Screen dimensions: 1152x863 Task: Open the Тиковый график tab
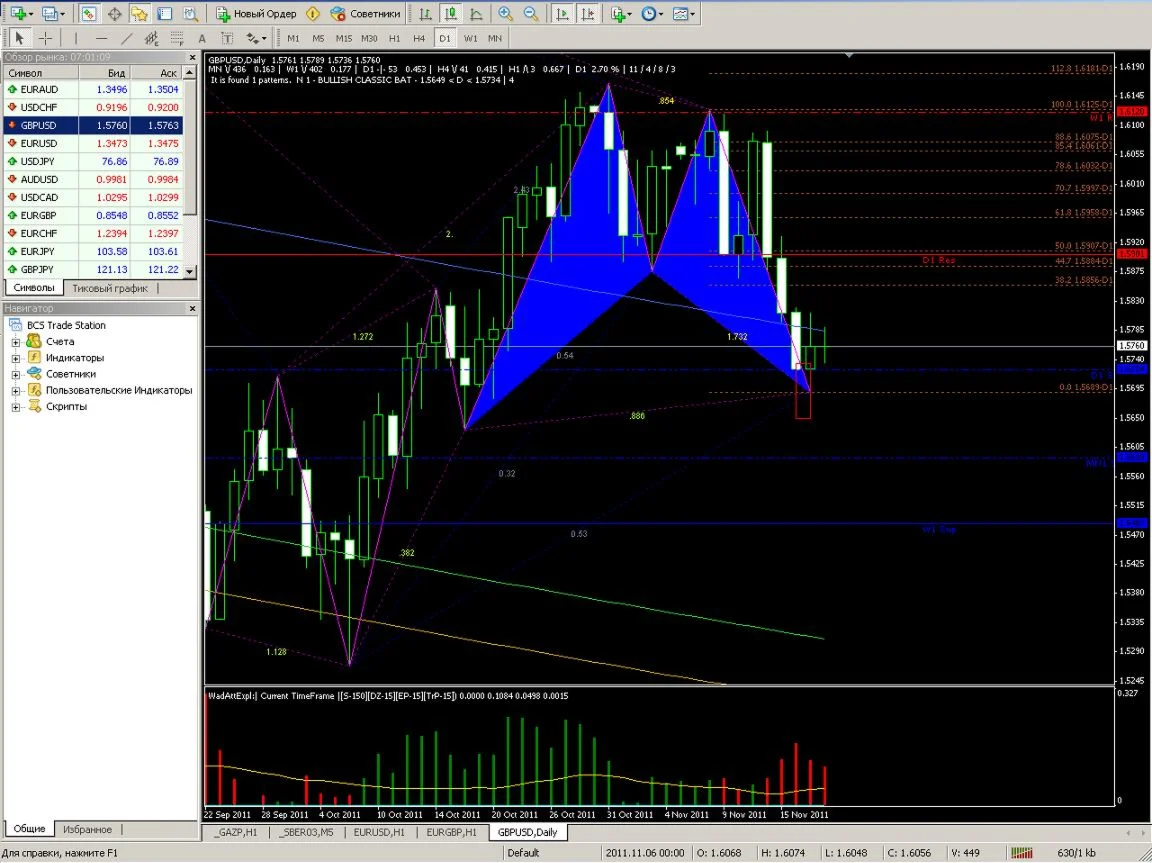pyautogui.click(x=109, y=288)
